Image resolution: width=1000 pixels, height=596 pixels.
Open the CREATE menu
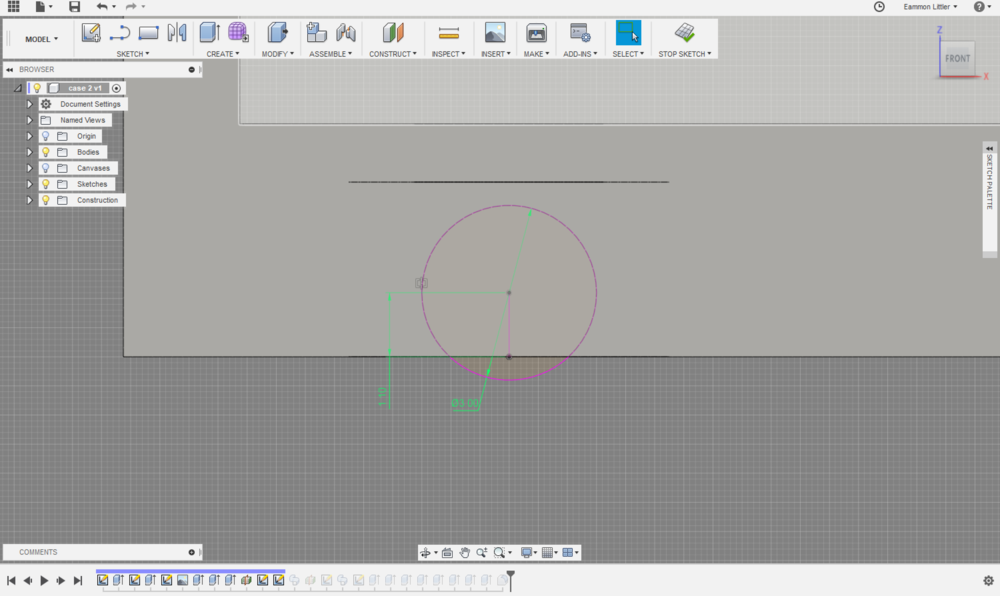point(223,54)
